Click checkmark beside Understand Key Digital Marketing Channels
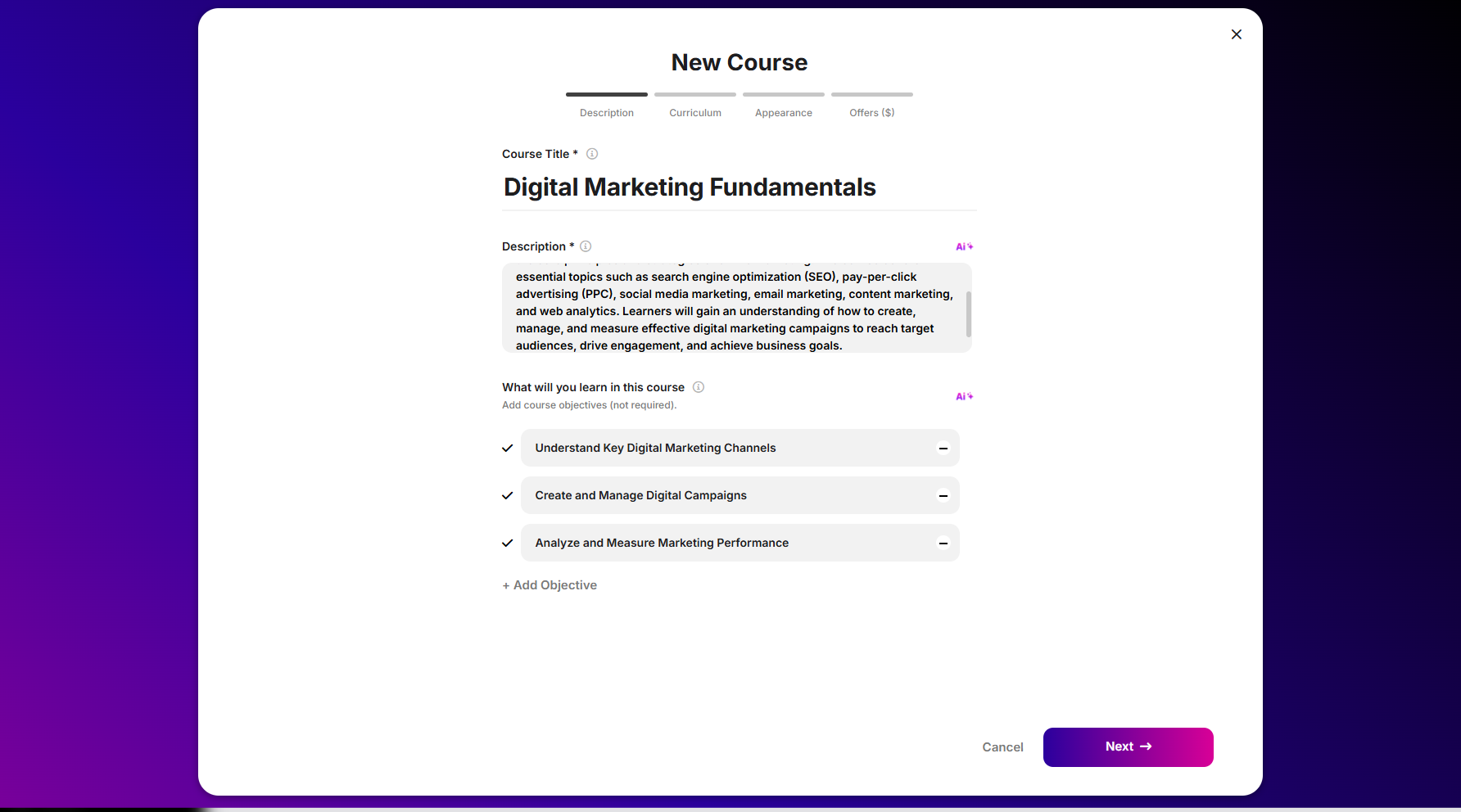Viewport: 1461px width, 812px height. 508,448
